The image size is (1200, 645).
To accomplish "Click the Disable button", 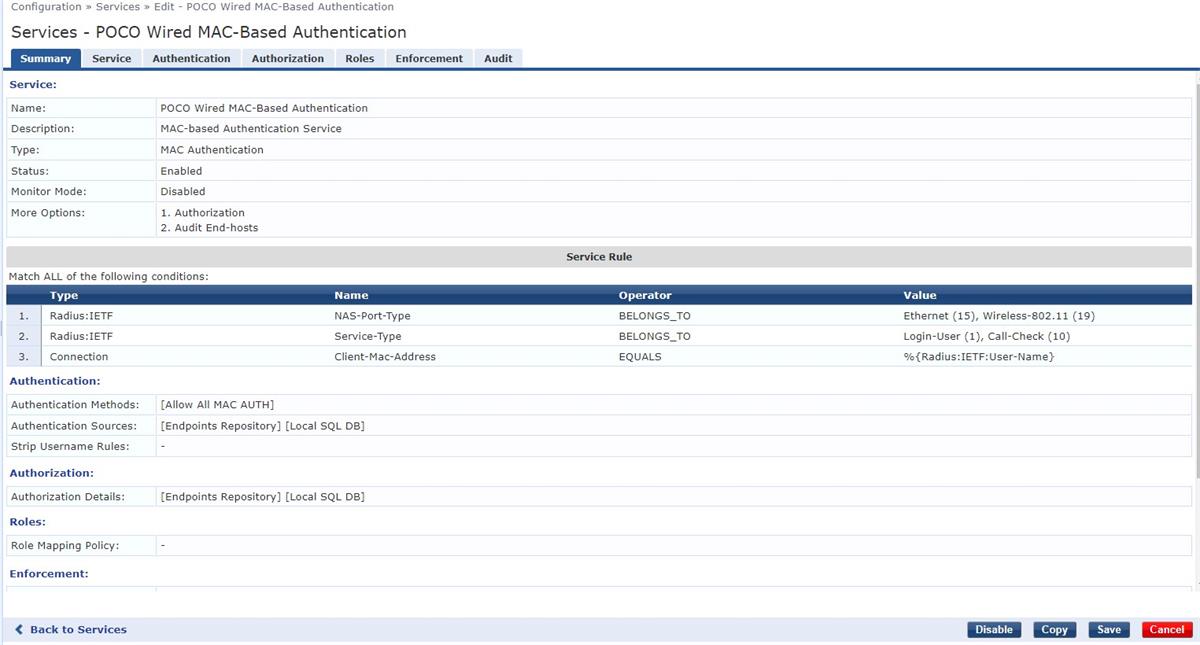I will click(994, 630).
